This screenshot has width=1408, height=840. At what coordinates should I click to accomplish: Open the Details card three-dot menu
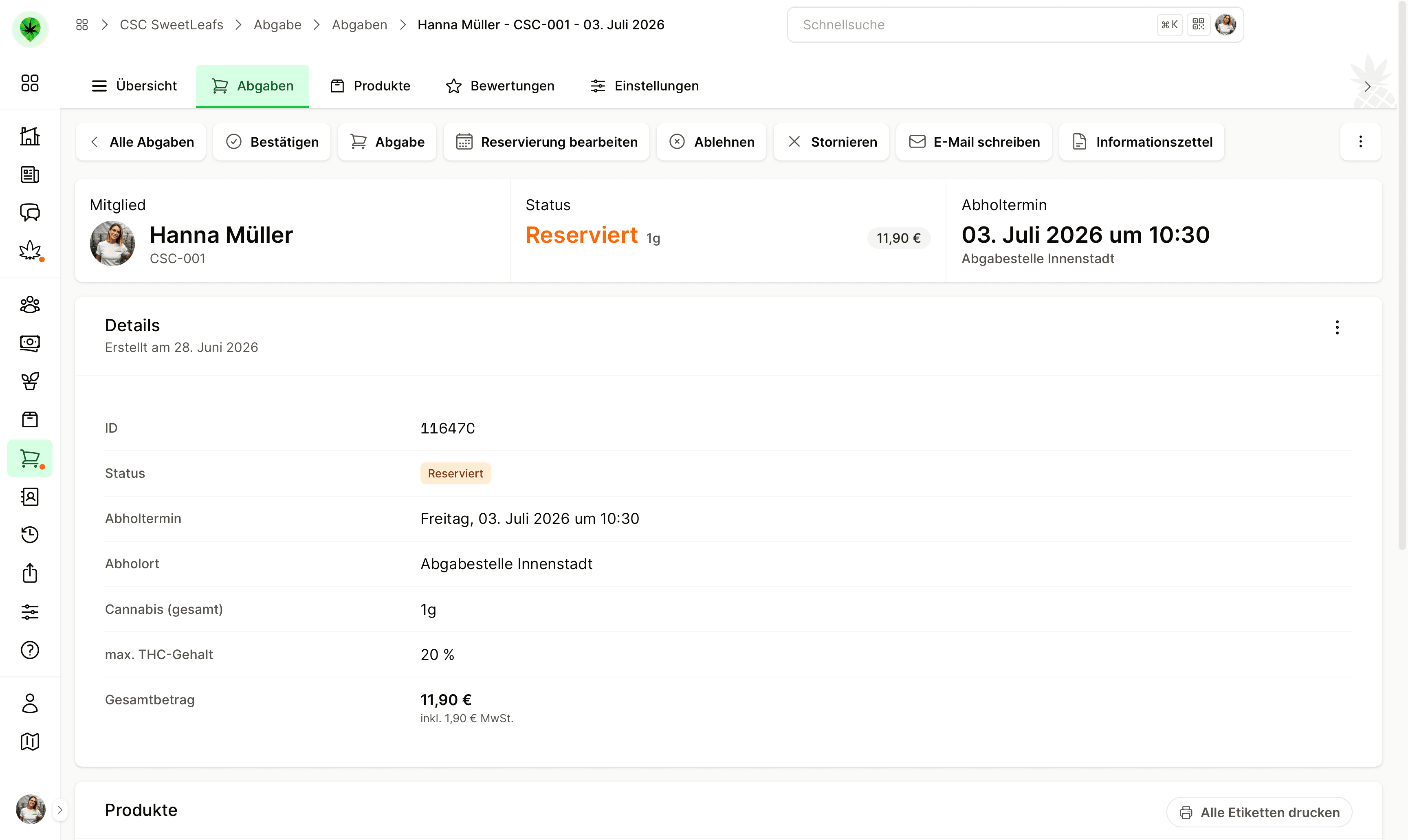click(x=1337, y=327)
